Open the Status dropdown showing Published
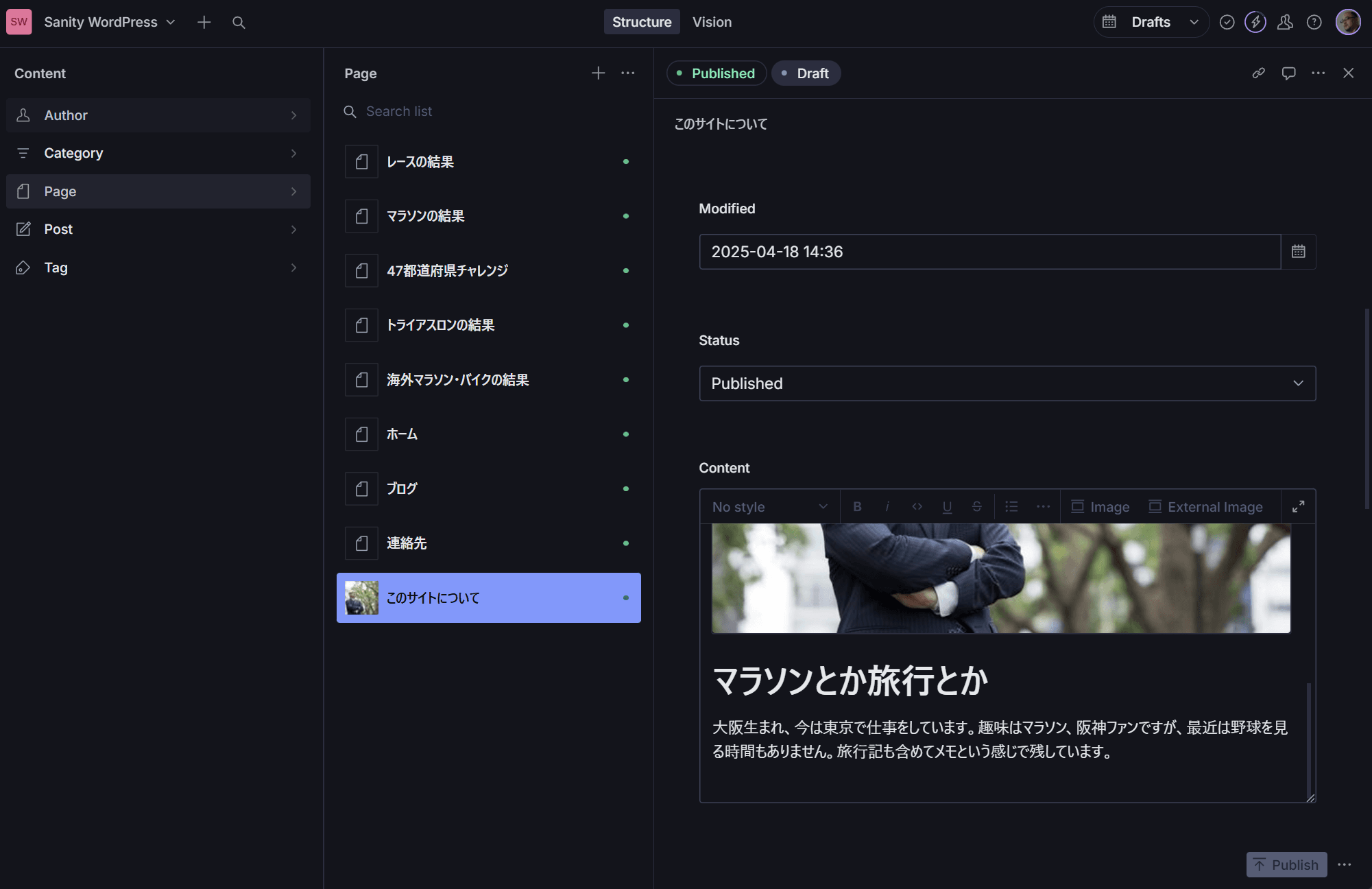Image resolution: width=1372 pixels, height=889 pixels. tap(1007, 383)
